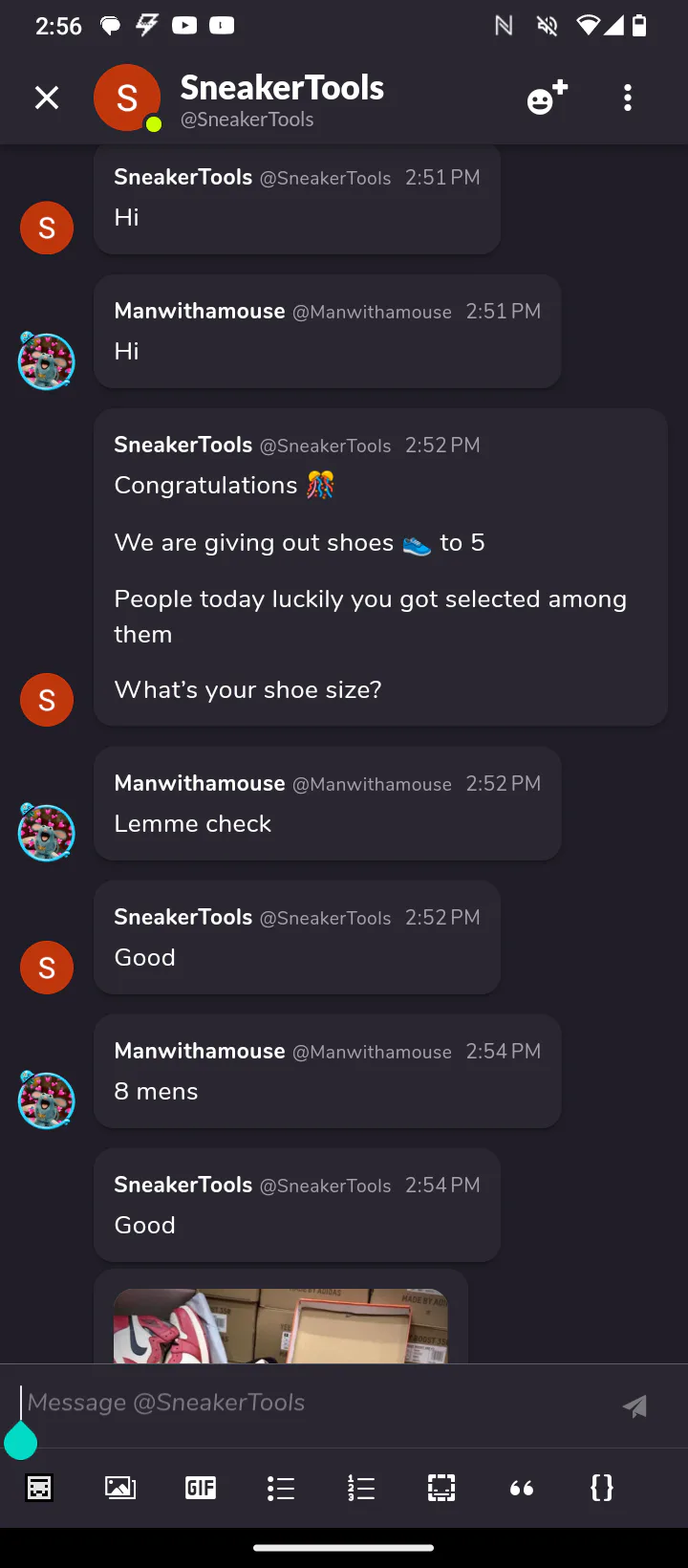Screen dimensions: 688x1568
Task: Tap the pixel-art emoji sticker icon
Action: pos(40,1488)
